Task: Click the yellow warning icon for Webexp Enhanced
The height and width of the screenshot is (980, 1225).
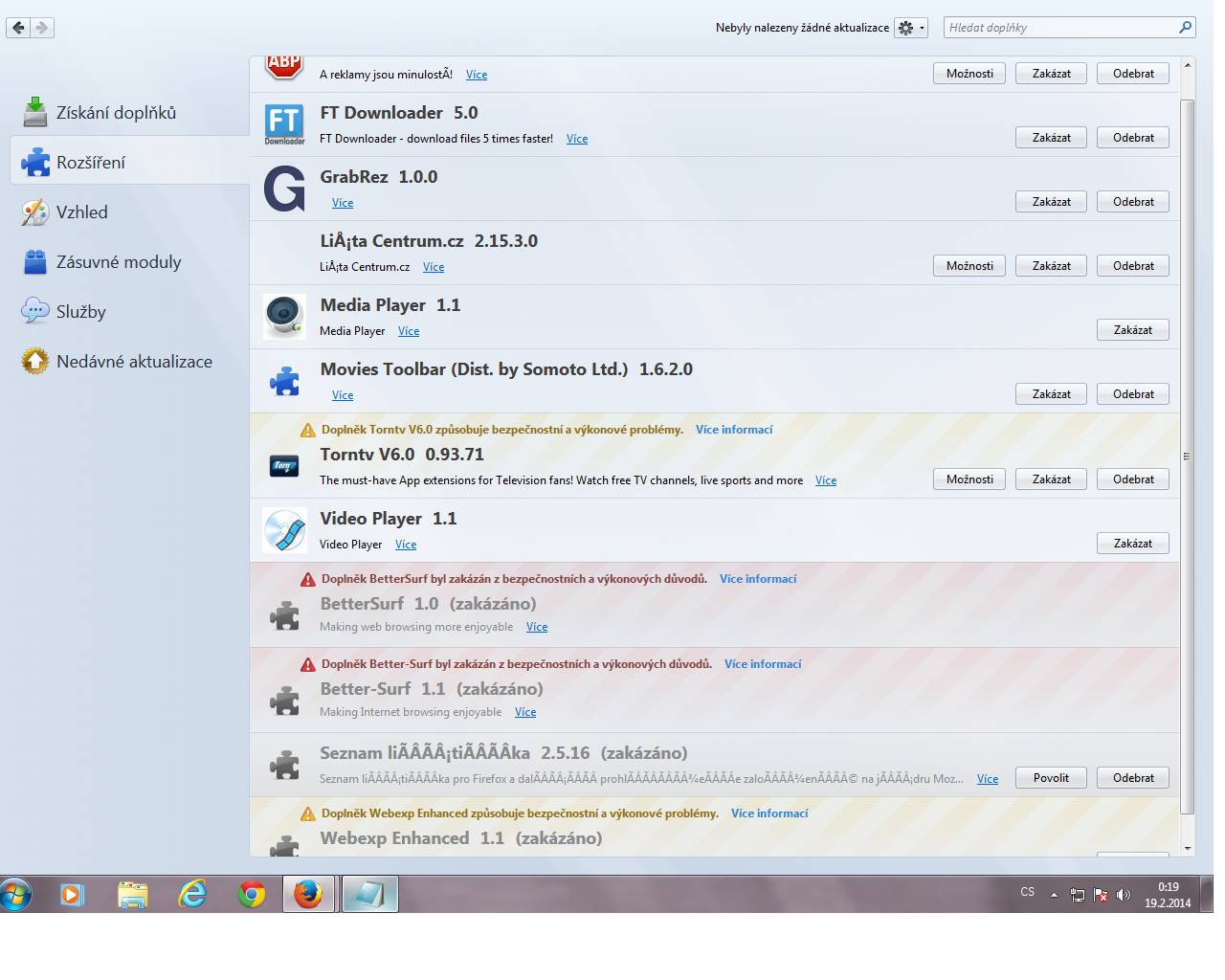Action: pos(308,813)
